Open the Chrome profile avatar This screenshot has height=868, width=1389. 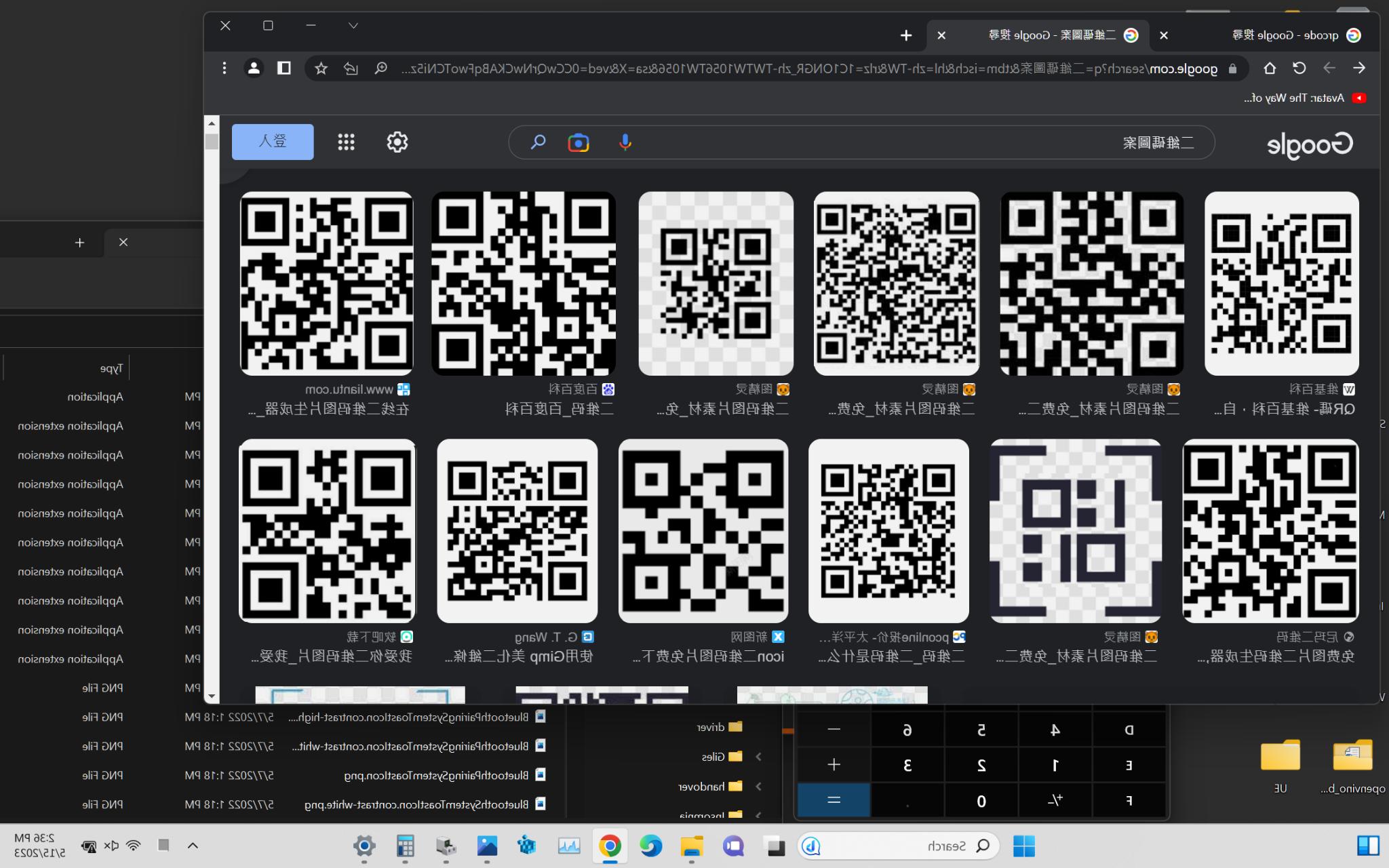254,68
